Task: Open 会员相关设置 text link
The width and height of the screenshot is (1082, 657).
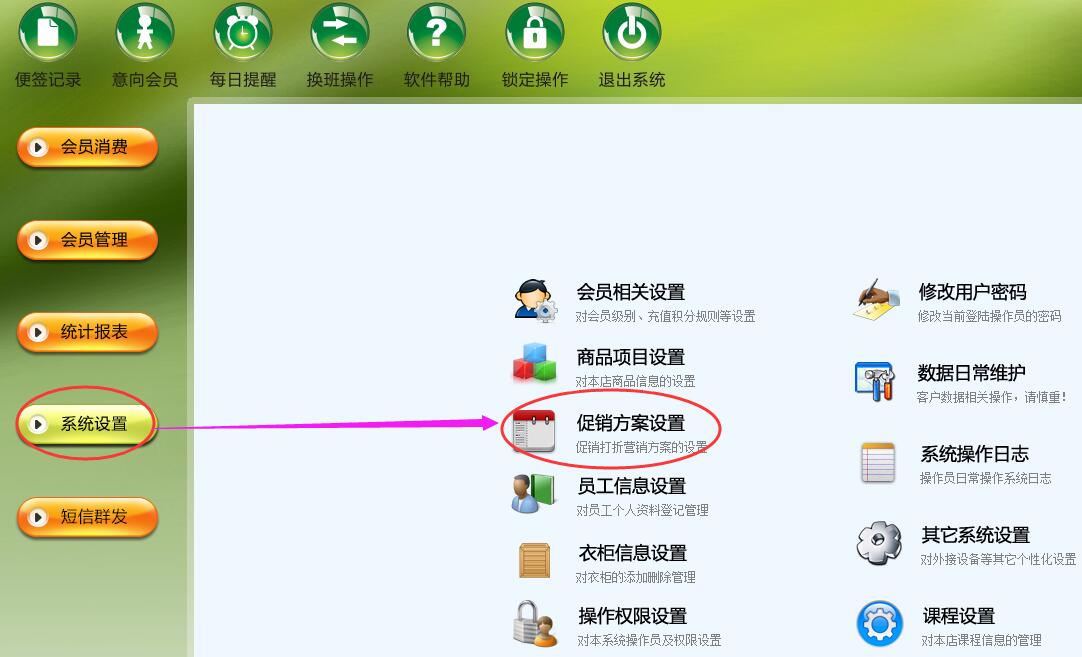Action: 631,293
